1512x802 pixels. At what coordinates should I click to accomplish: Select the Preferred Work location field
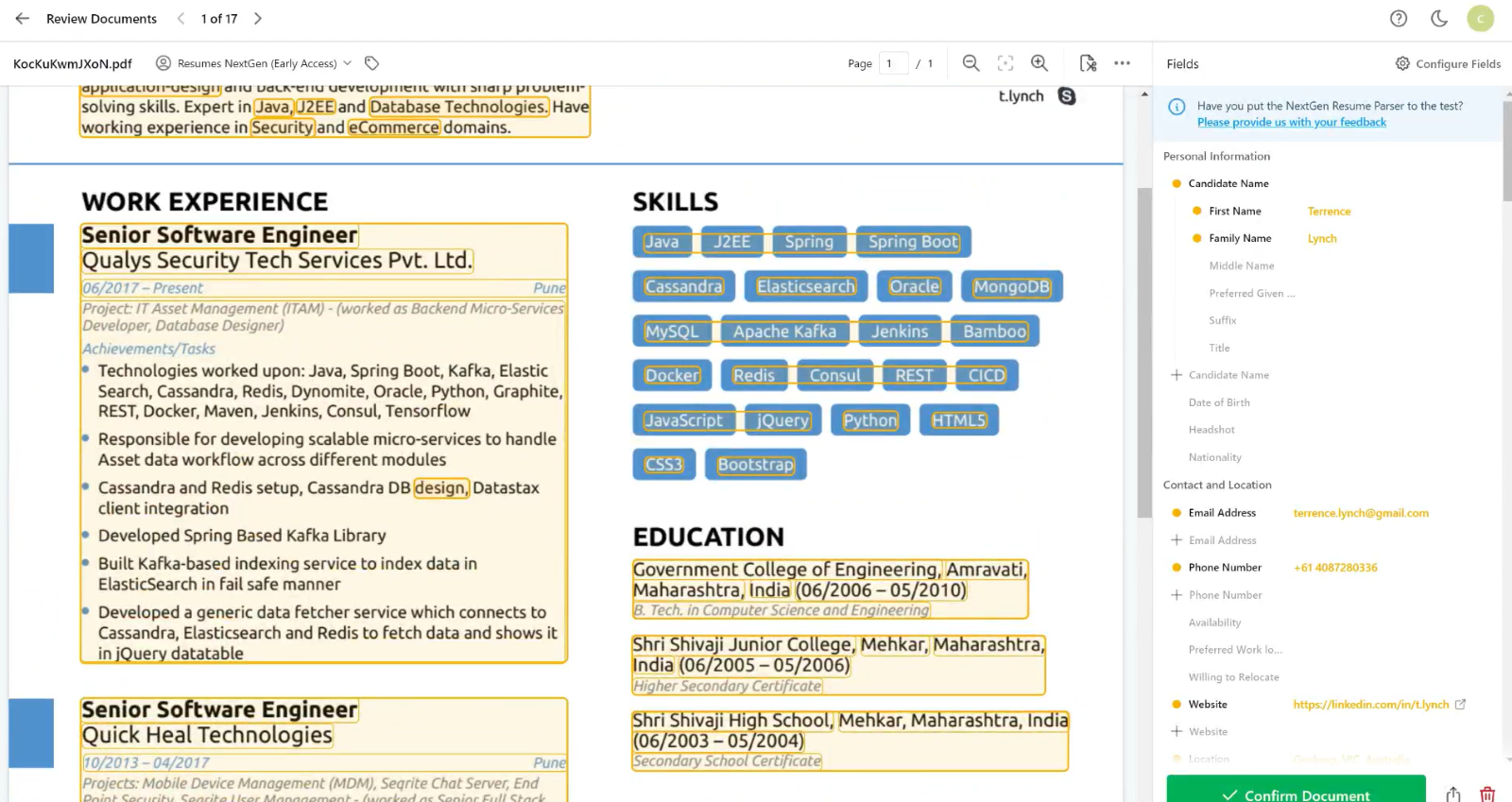[1235, 650]
